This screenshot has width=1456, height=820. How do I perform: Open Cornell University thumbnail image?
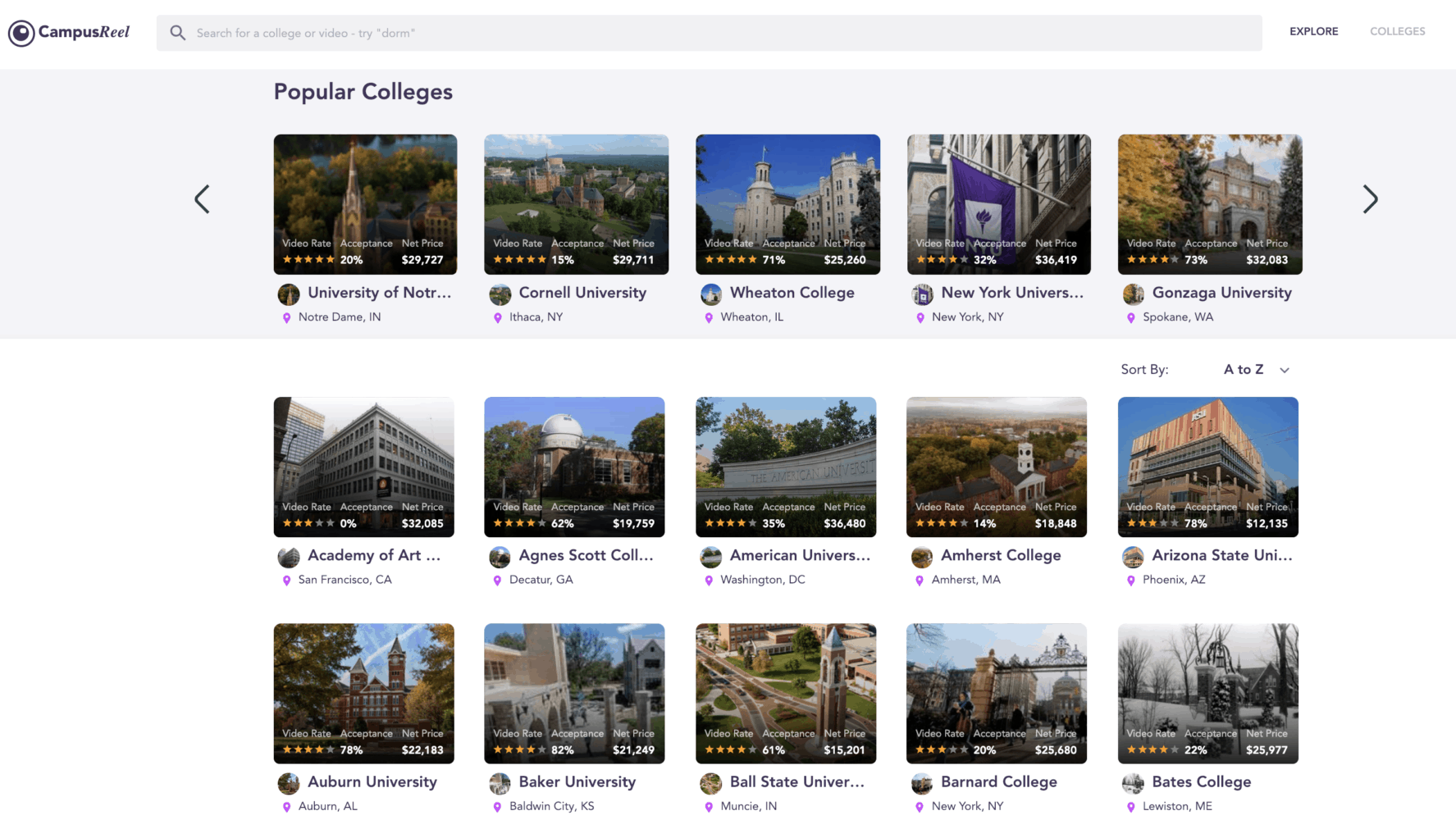[576, 204]
